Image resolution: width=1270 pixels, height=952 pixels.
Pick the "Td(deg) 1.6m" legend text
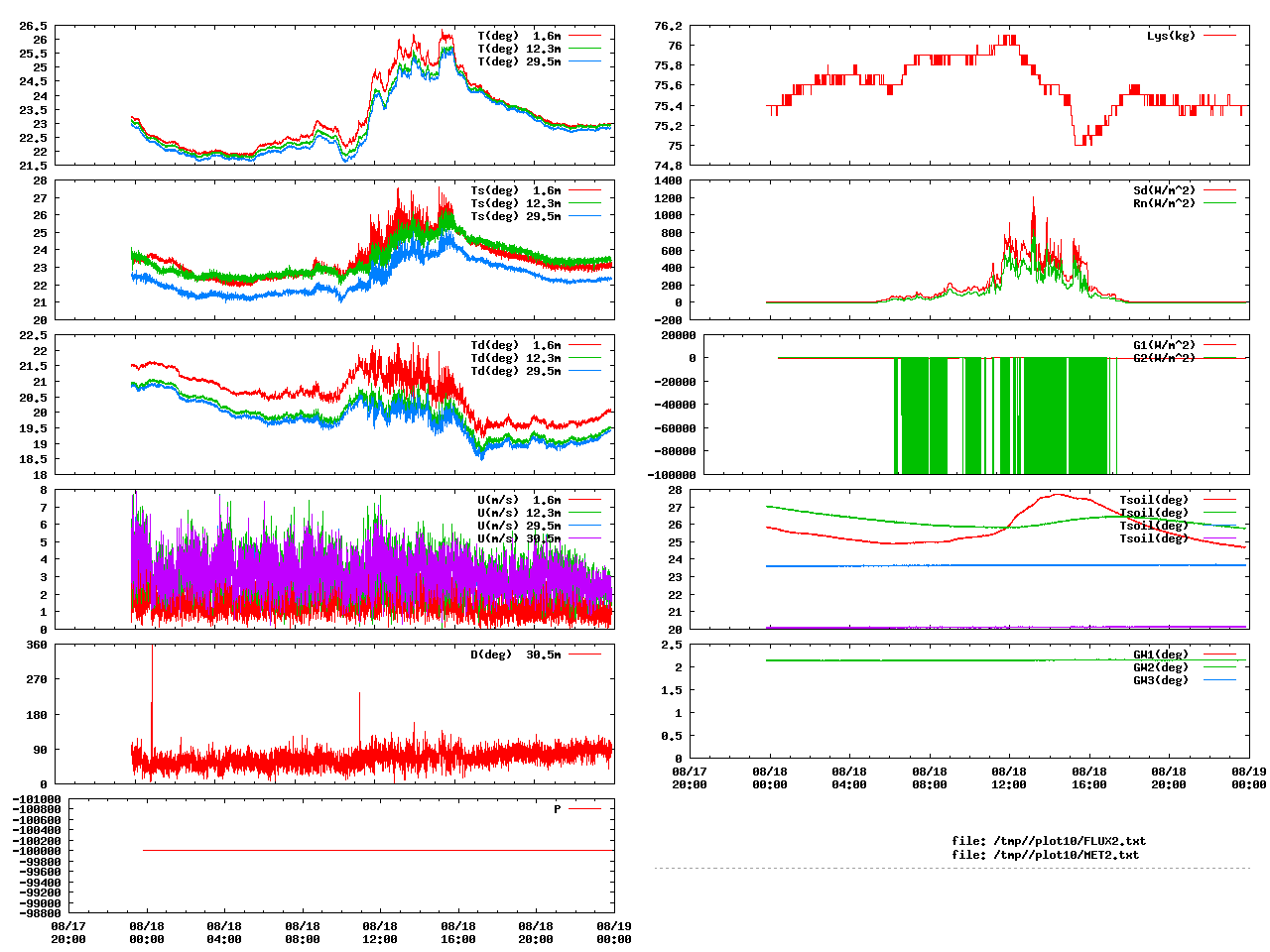pos(516,345)
